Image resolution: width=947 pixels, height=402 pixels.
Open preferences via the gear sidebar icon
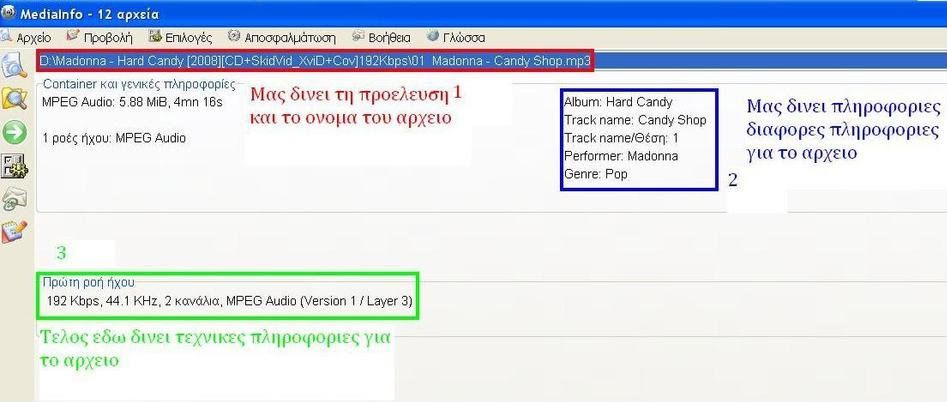14,166
